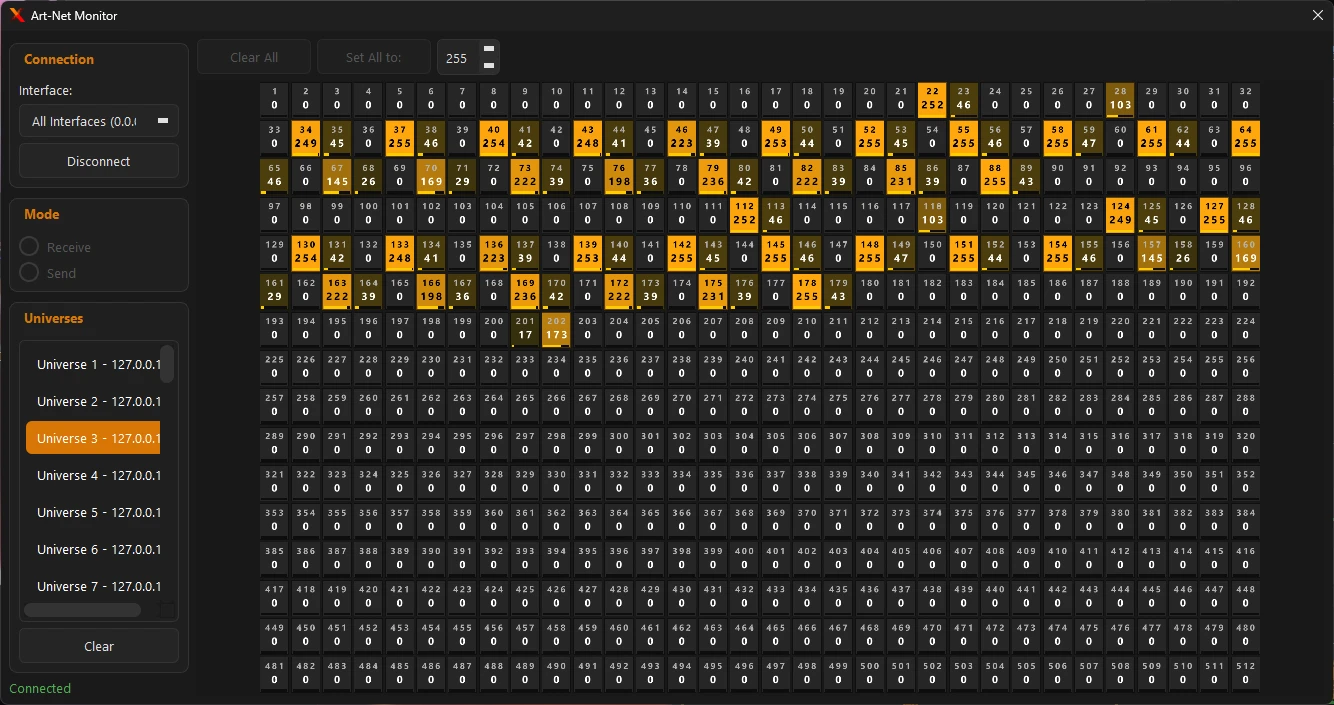The height and width of the screenshot is (705, 1334).
Task: Click the 255 value input field
Action: [458, 58]
